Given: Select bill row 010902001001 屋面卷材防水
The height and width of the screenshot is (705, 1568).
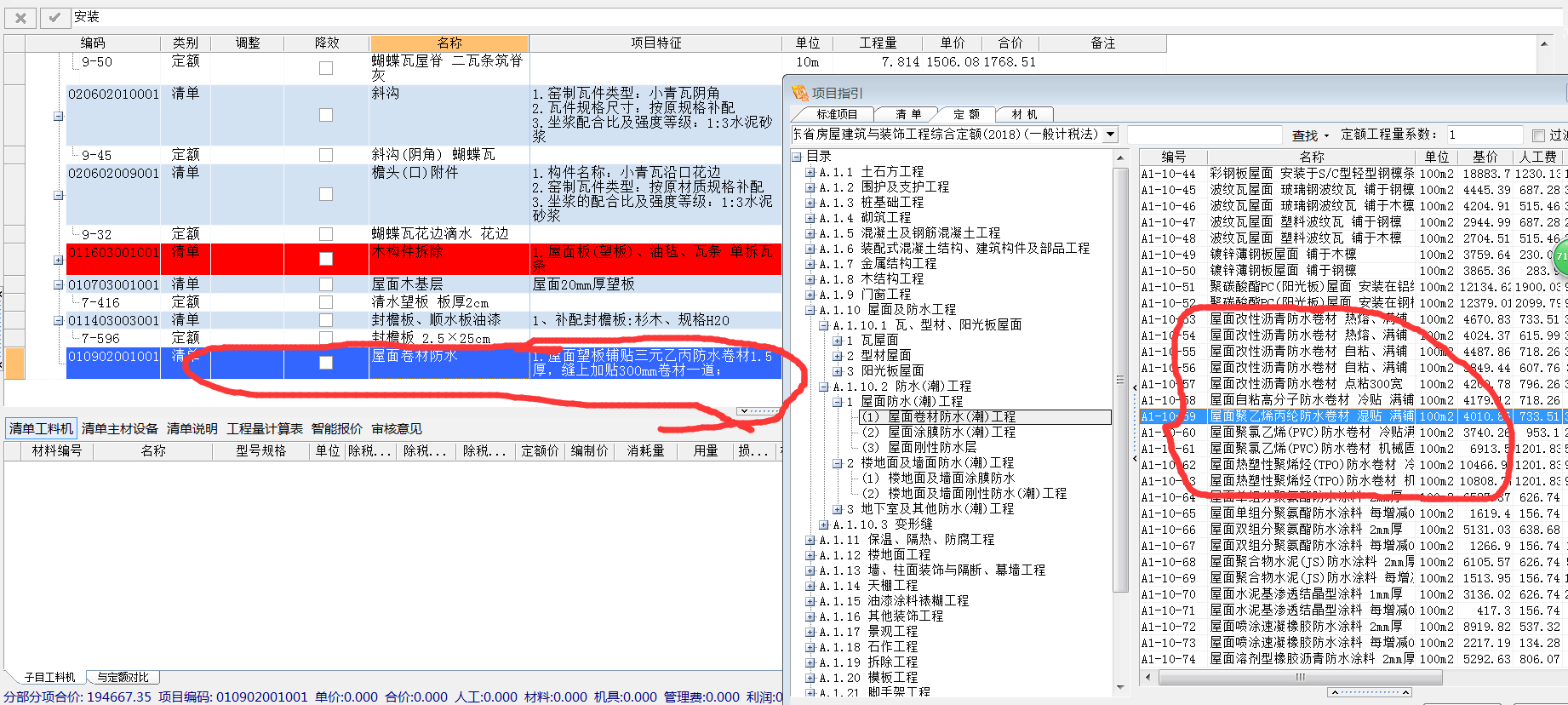Looking at the screenshot, I should (x=424, y=364).
